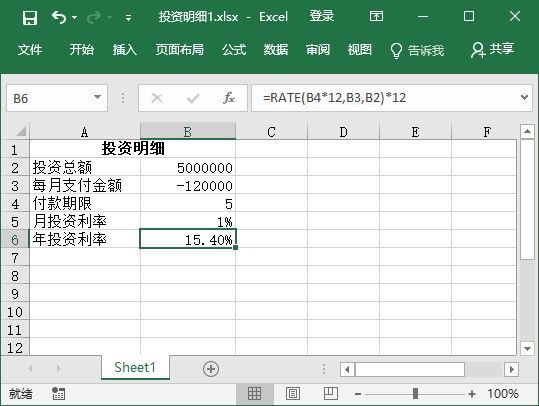539x406 pixels.
Task: Click the vertical scrollbar thumb
Action: coord(527,199)
